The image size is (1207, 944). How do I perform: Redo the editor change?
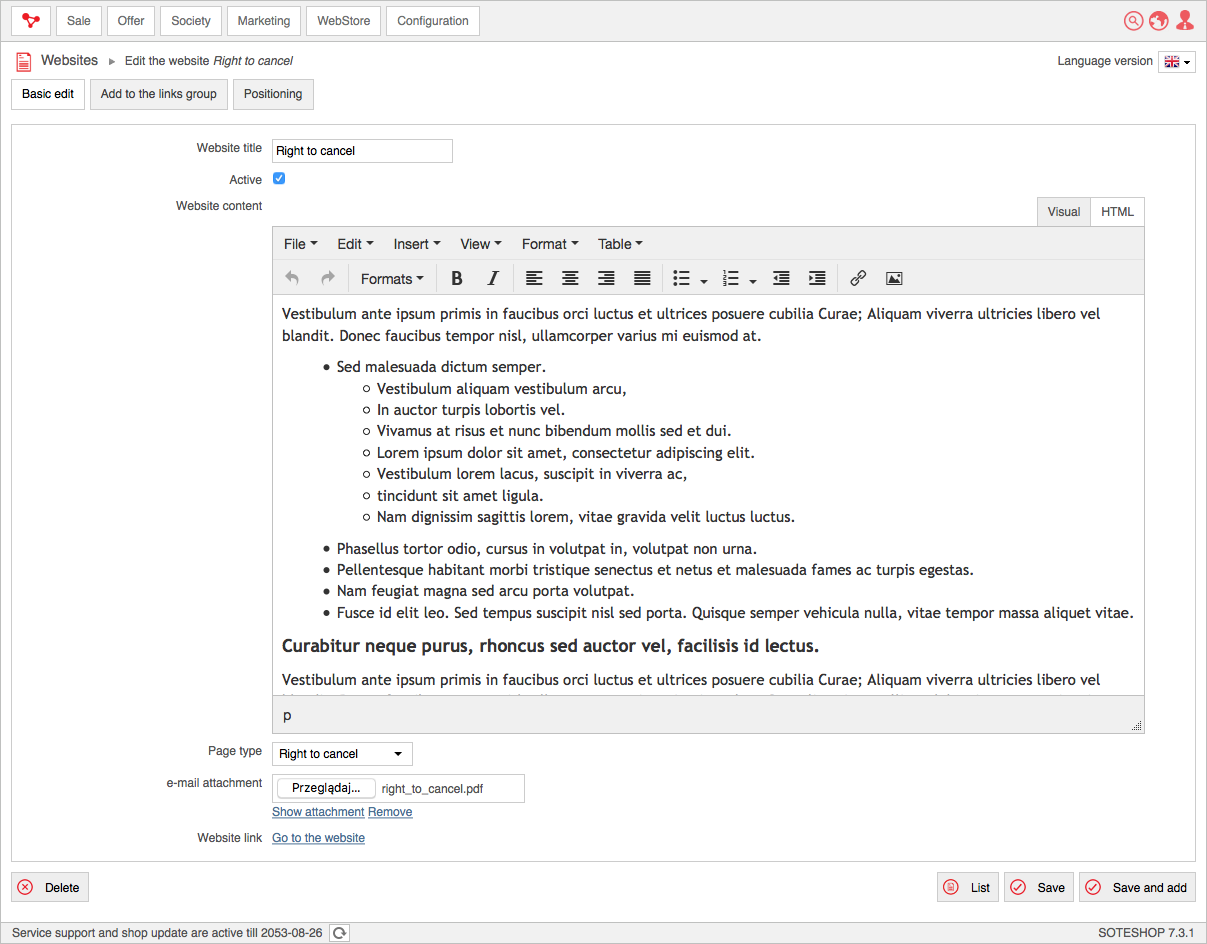(x=327, y=278)
